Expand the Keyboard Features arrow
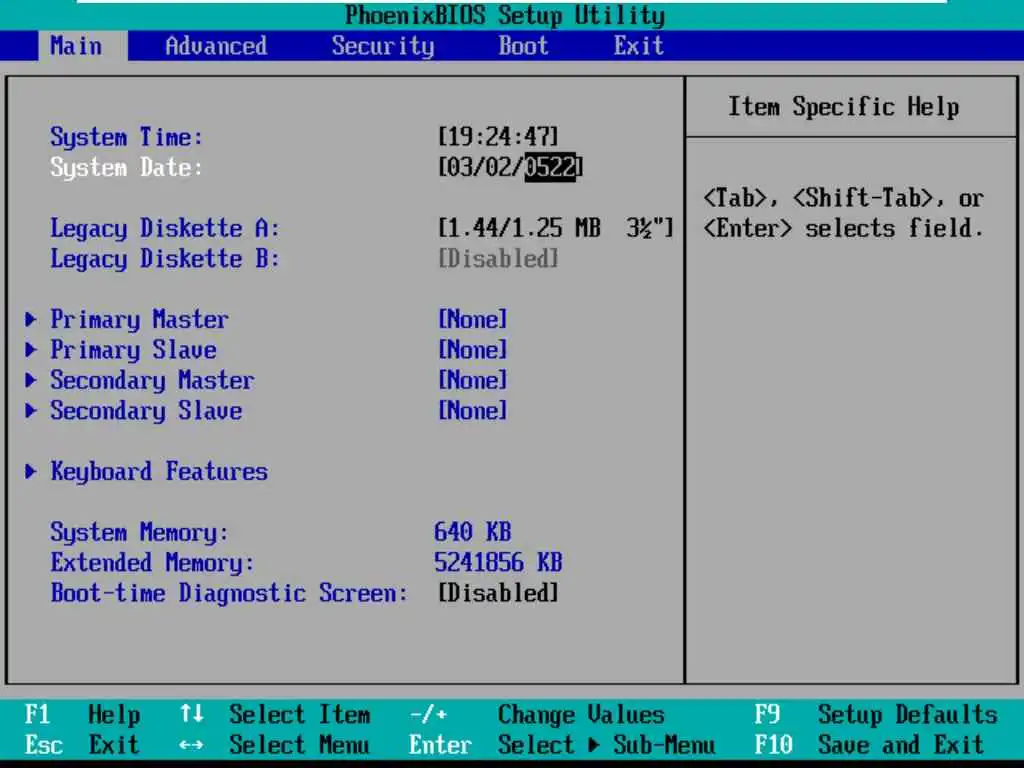 (30, 472)
